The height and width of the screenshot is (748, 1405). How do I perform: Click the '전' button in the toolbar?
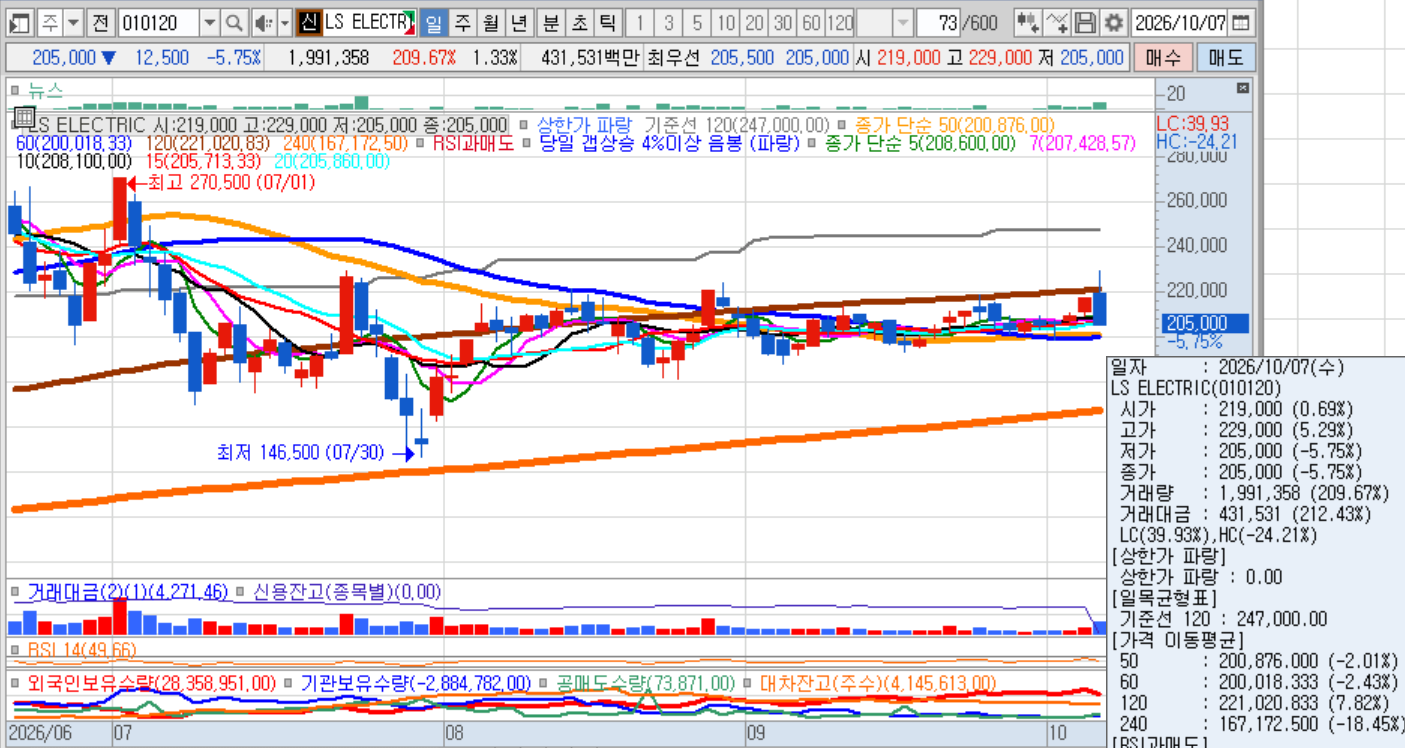[101, 22]
